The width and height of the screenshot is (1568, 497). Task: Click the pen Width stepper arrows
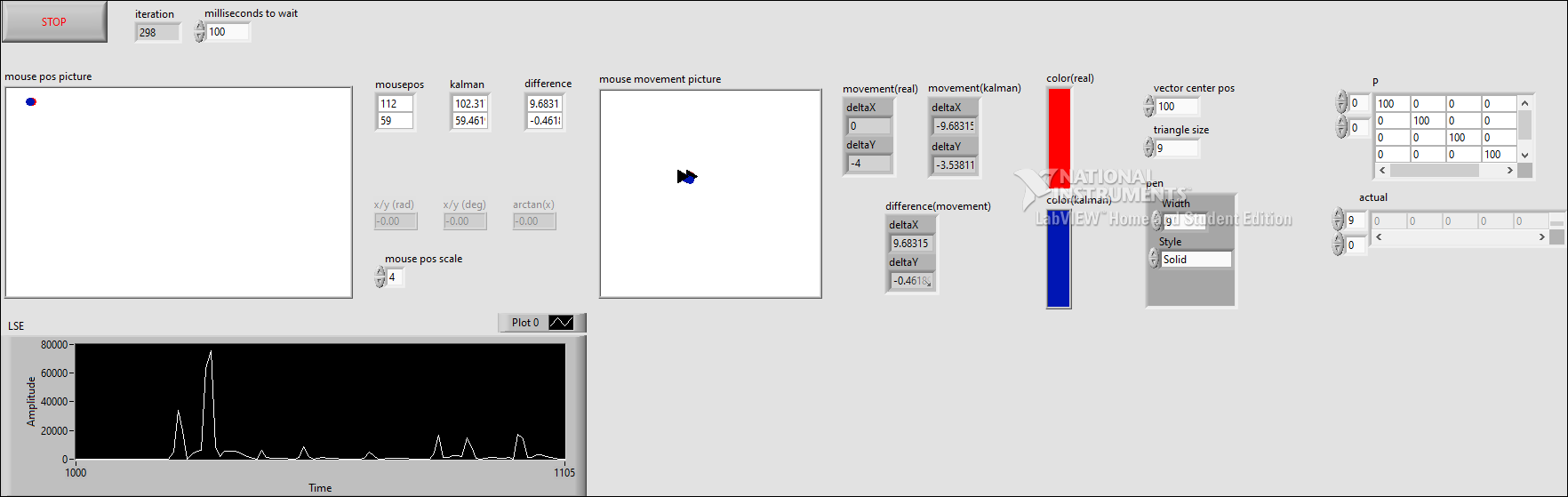pyautogui.click(x=1156, y=221)
